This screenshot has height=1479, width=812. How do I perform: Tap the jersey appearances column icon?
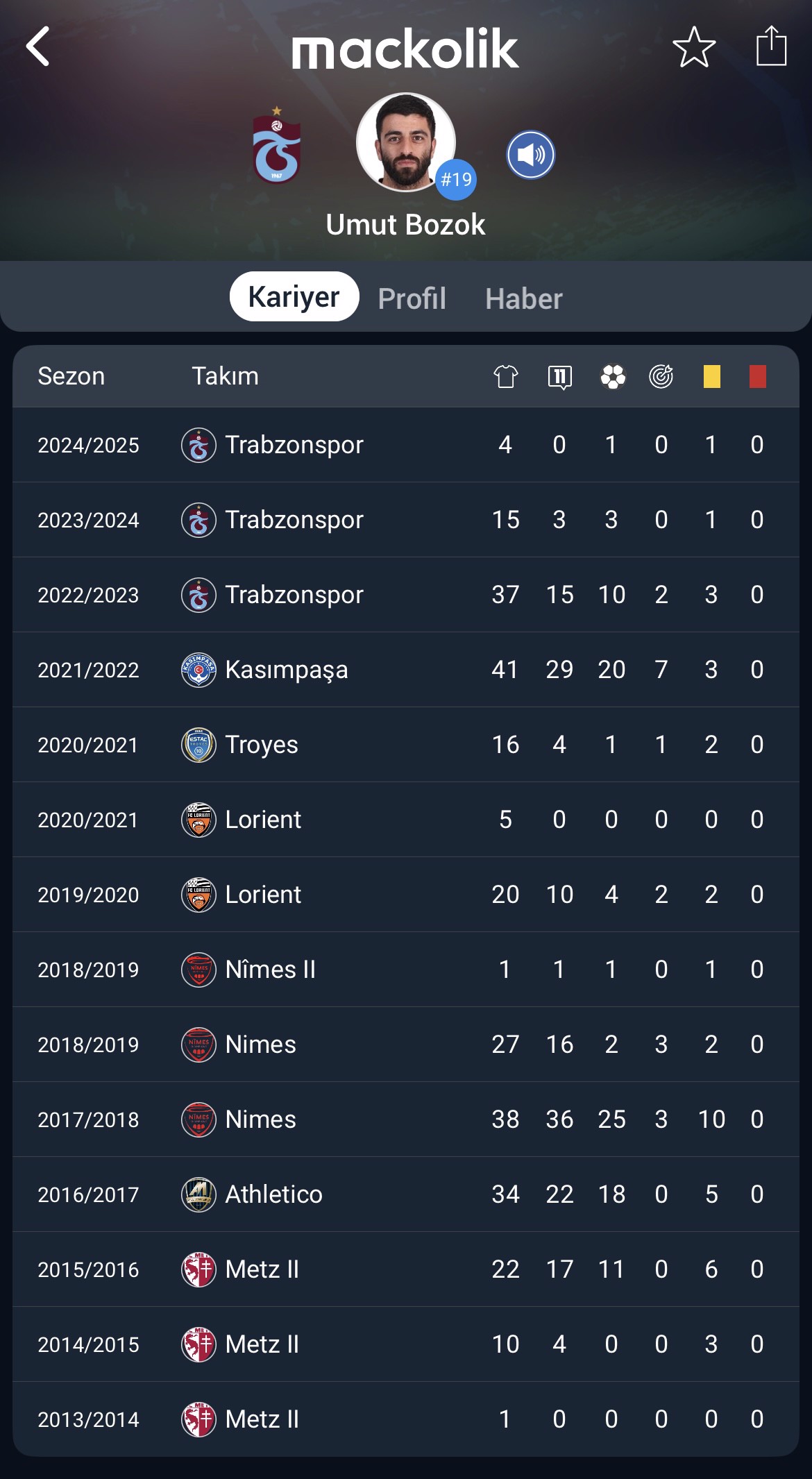[506, 376]
